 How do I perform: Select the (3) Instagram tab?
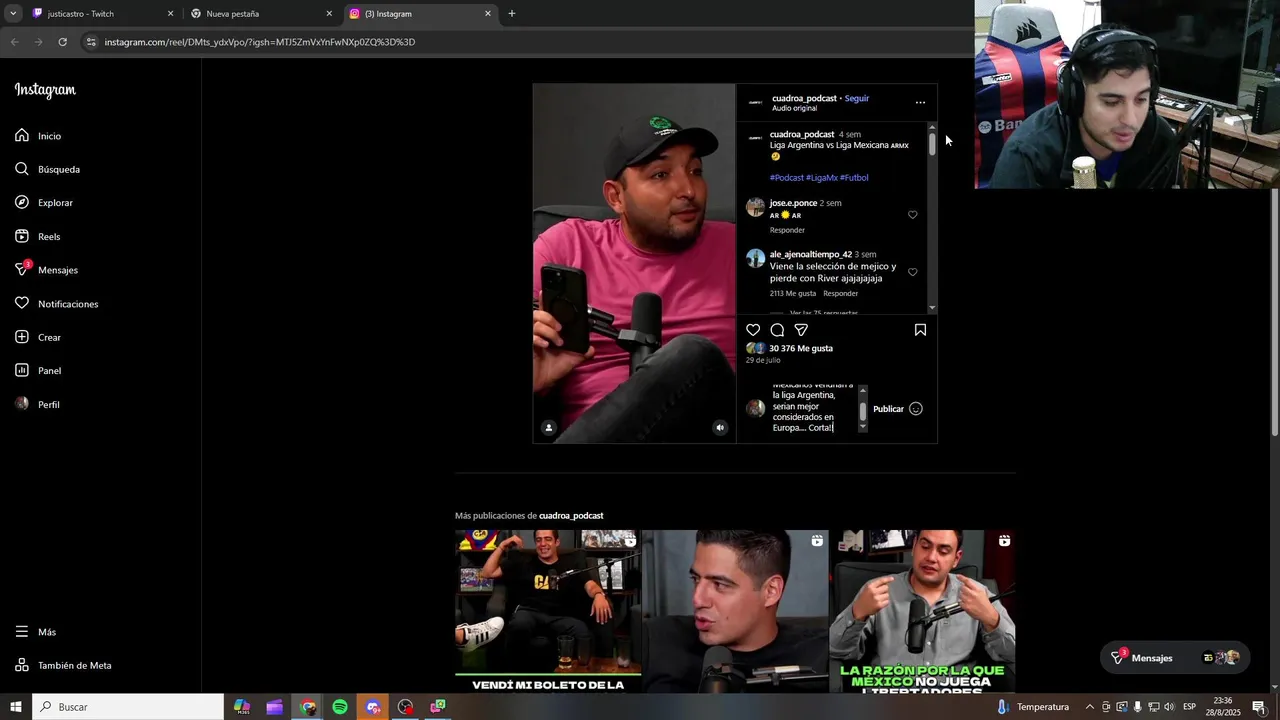[x=420, y=14]
